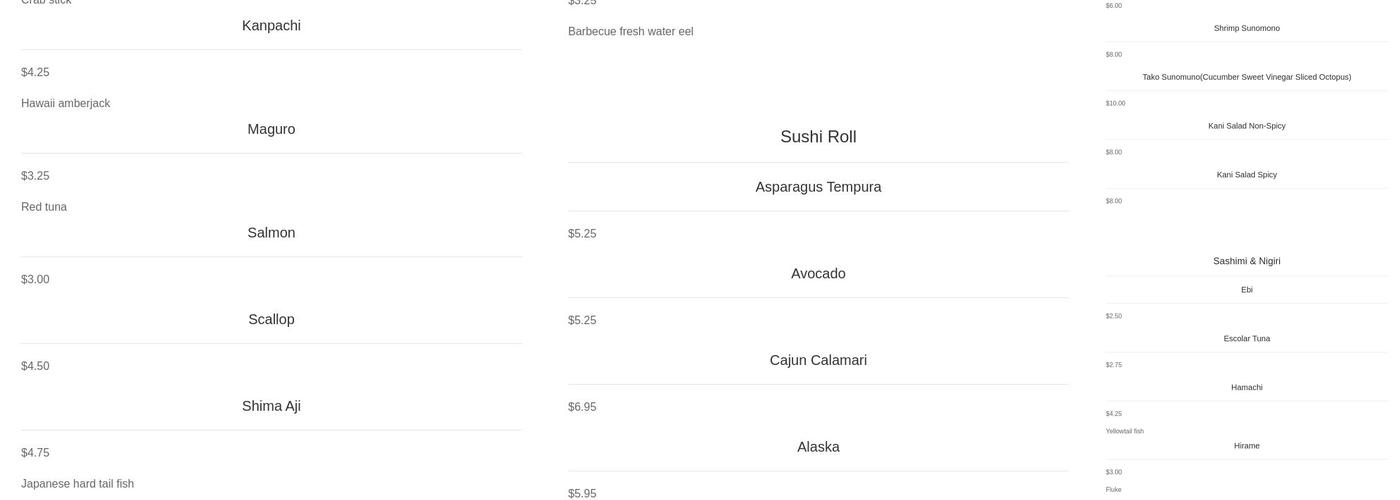Image resolution: width=1400 pixels, height=500 pixels.
Task: Choose the Avocado roll item
Action: click(818, 274)
